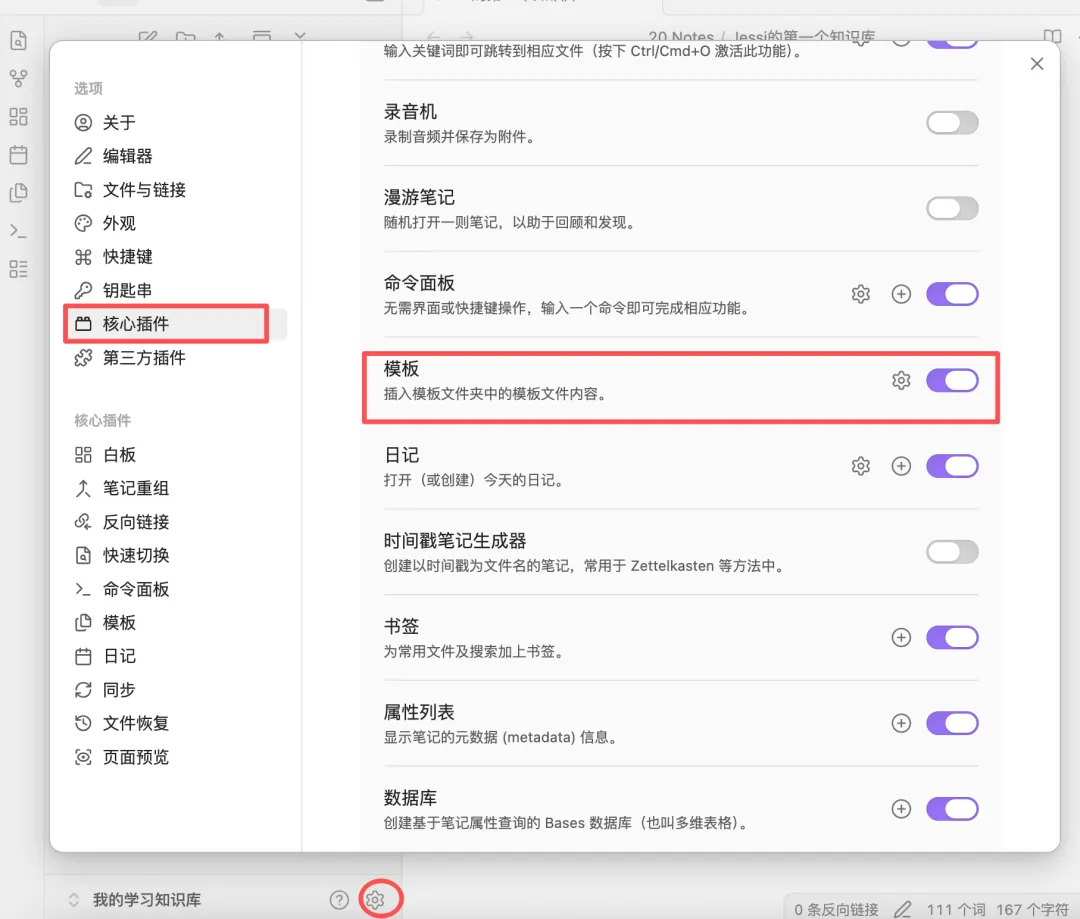The height and width of the screenshot is (919, 1080).
Task: Open graph view icon in left ribbon
Action: [x=19, y=79]
